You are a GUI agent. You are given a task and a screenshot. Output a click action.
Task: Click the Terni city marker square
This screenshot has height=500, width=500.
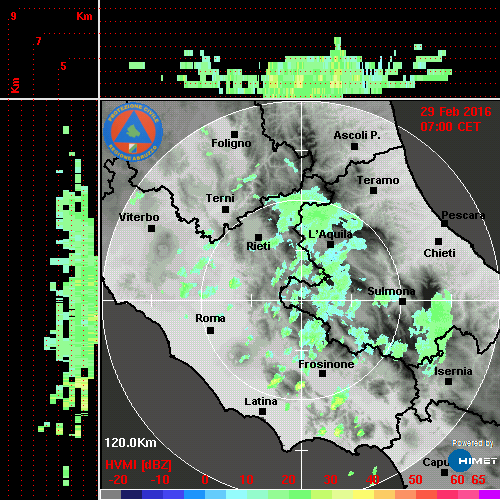[226, 210]
